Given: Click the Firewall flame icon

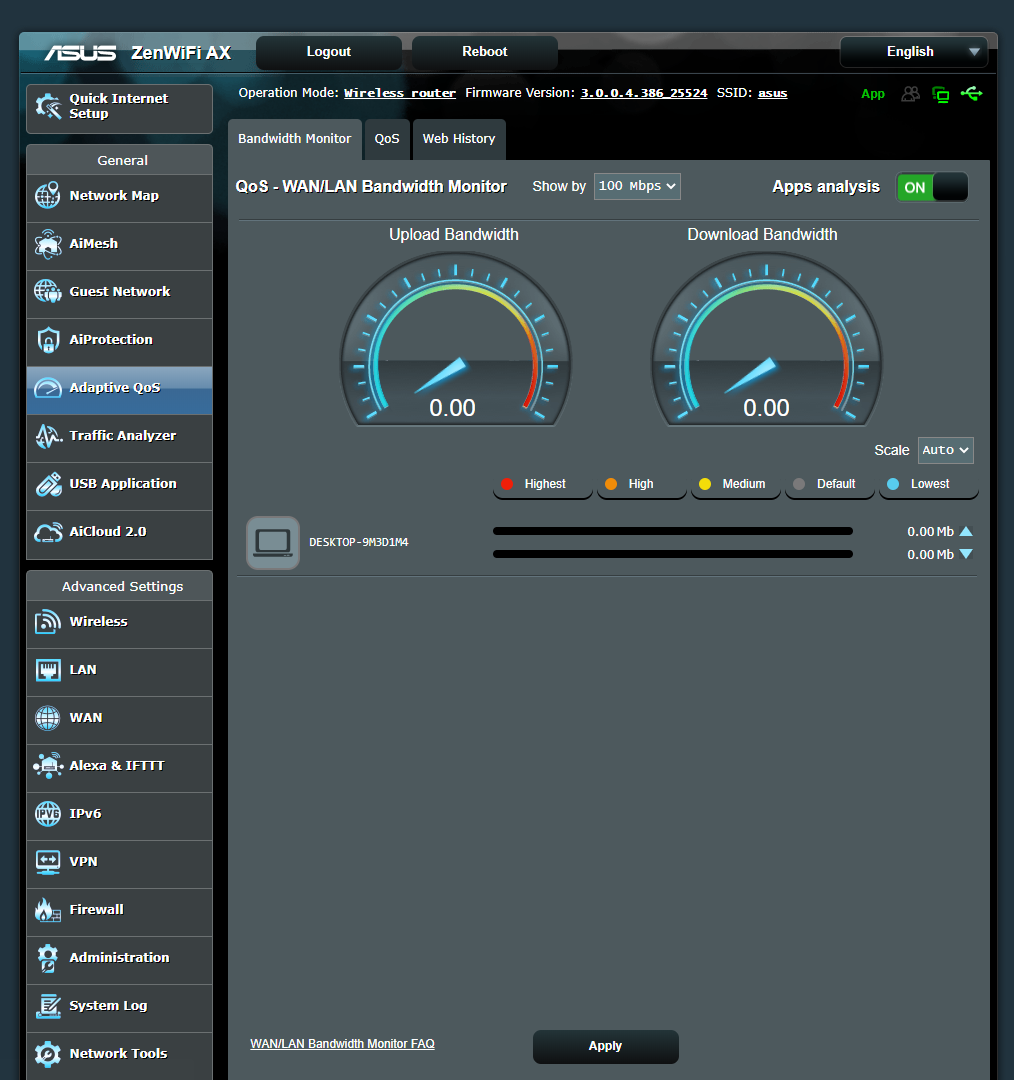Looking at the screenshot, I should tap(48, 910).
